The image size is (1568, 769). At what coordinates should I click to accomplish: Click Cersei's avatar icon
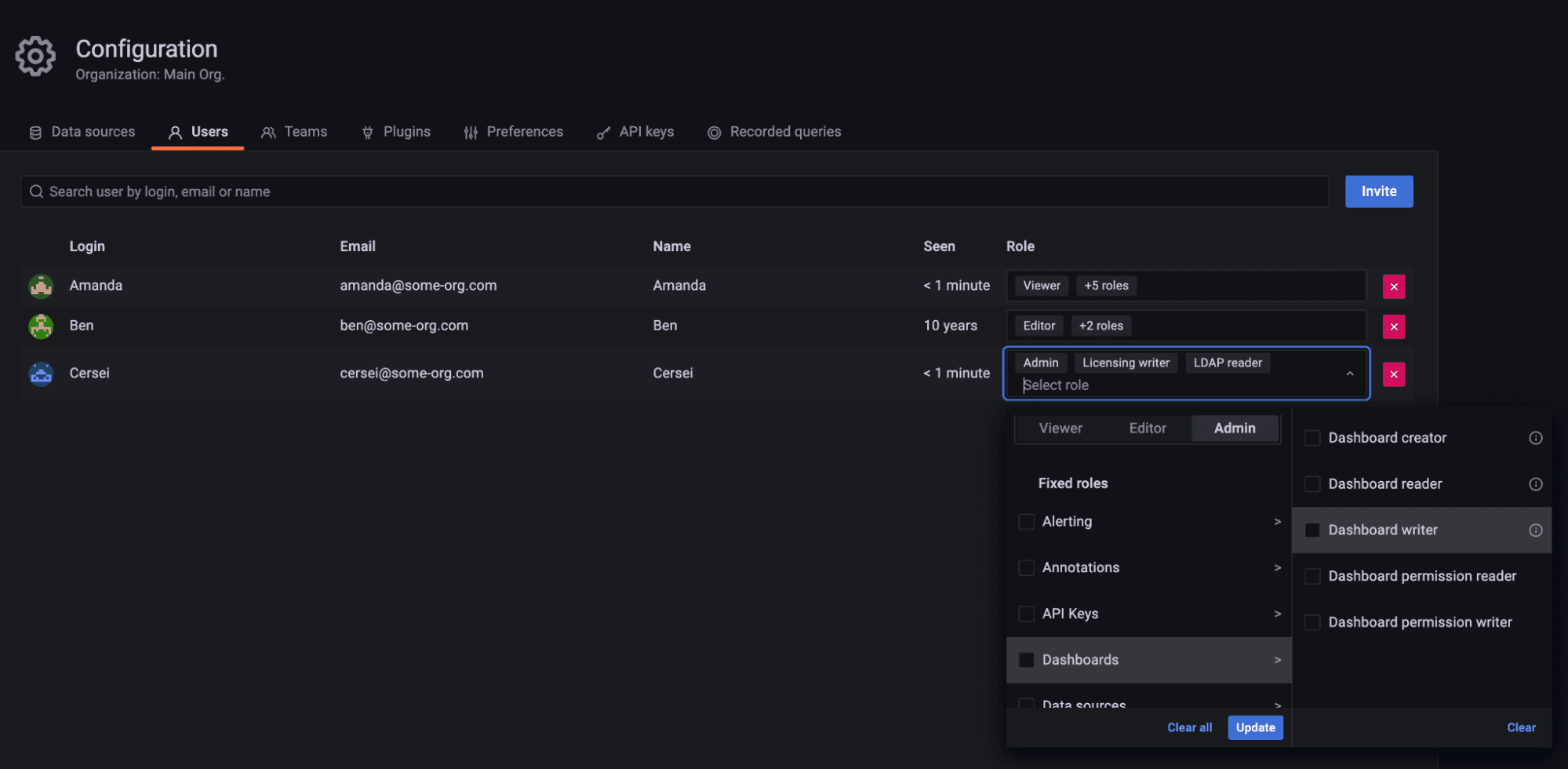click(41, 374)
